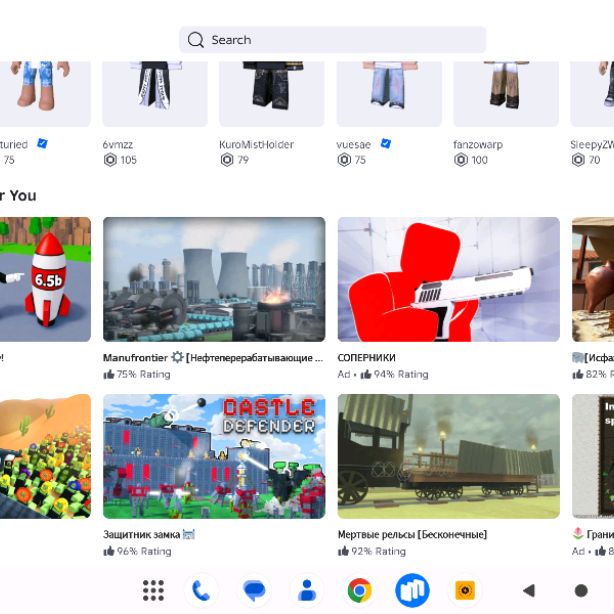Click the '96% Rating' text
614x614 pixels.
(144, 551)
